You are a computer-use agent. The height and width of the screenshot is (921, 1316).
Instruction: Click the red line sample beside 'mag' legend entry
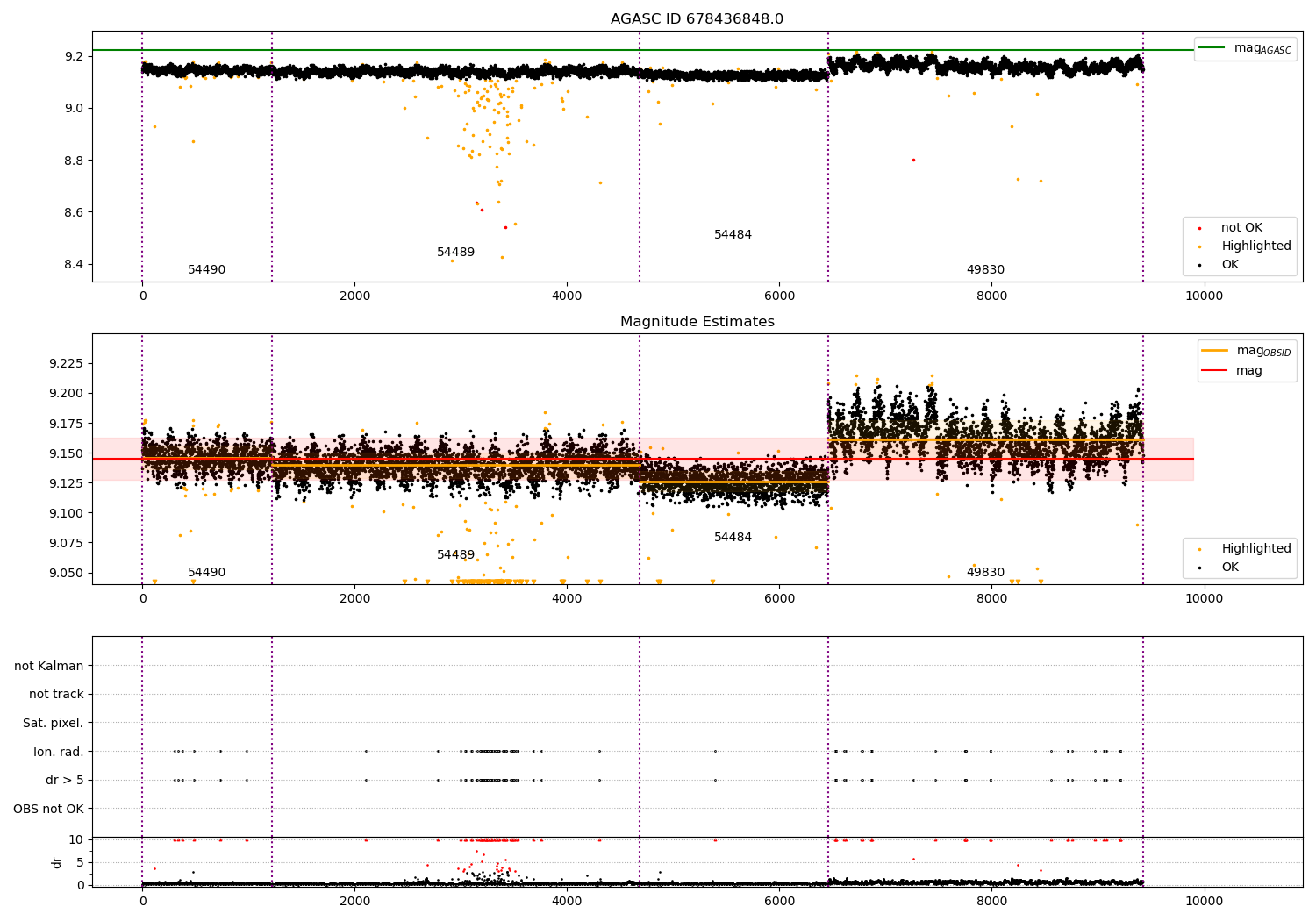pyautogui.click(x=1214, y=370)
